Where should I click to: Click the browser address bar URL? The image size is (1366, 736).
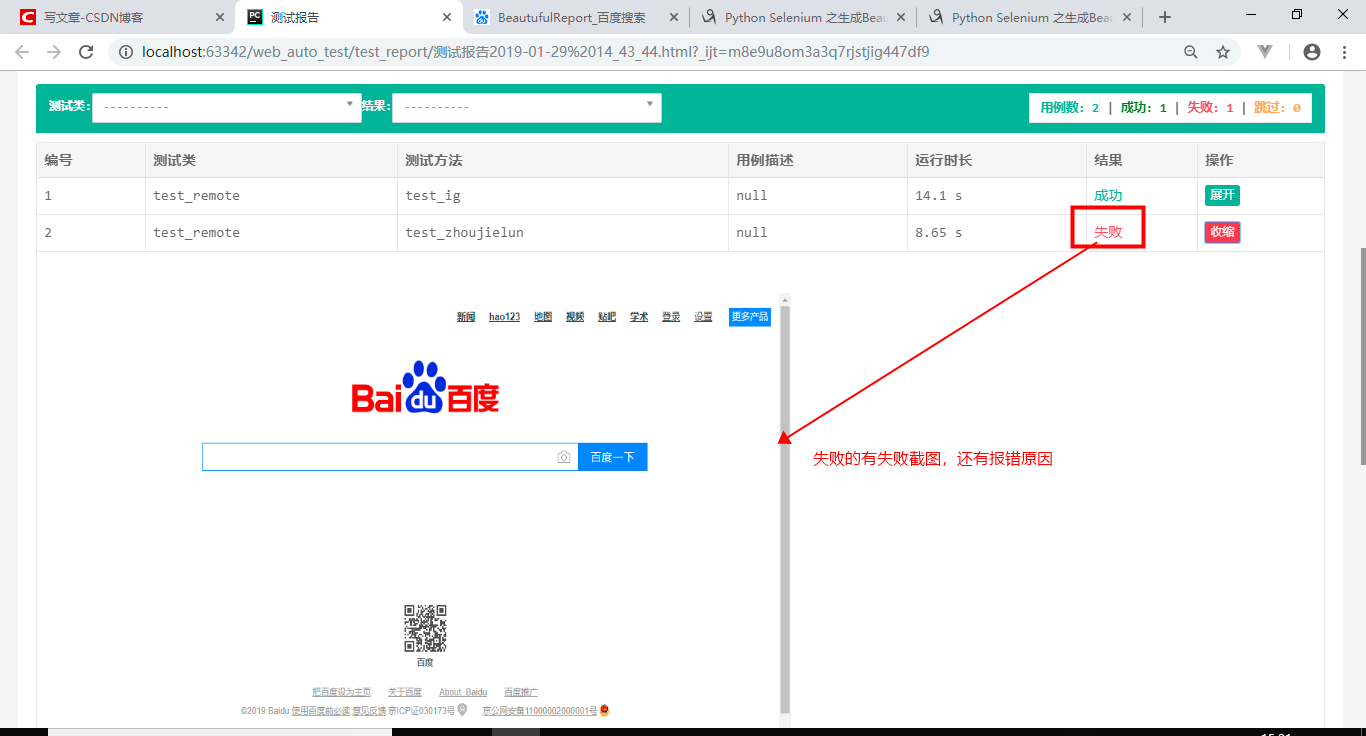pyautogui.click(x=536, y=52)
